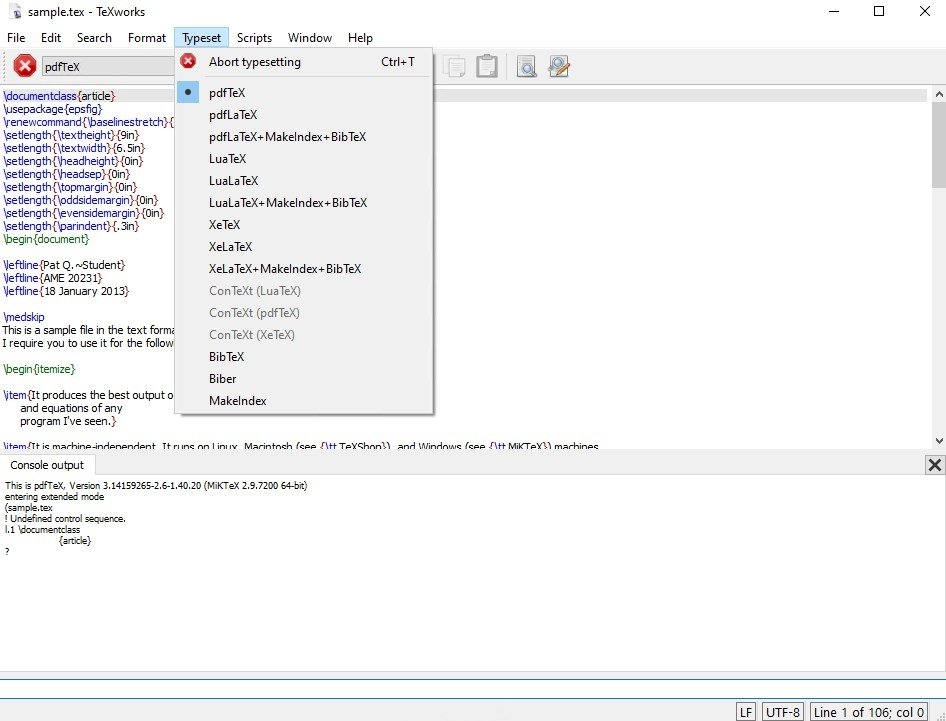Click the red X icon beside Abort typesetting

click(188, 61)
